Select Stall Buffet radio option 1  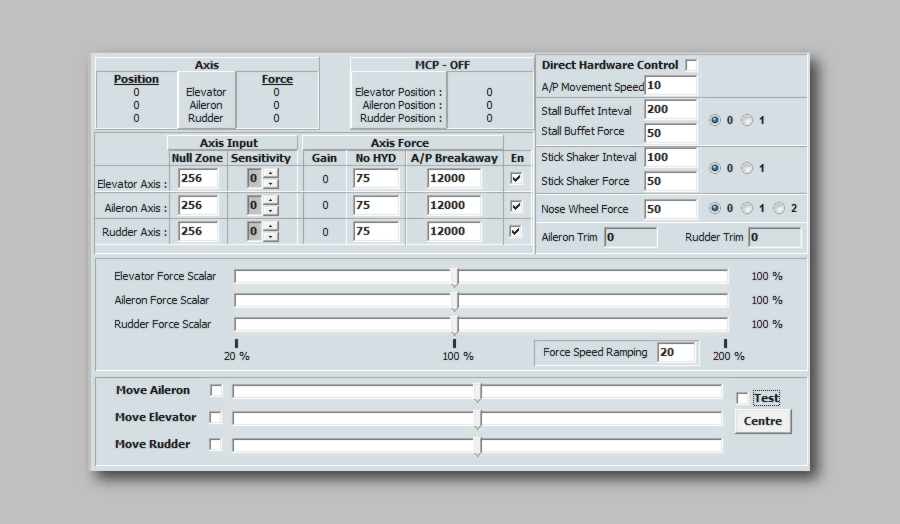point(747,120)
